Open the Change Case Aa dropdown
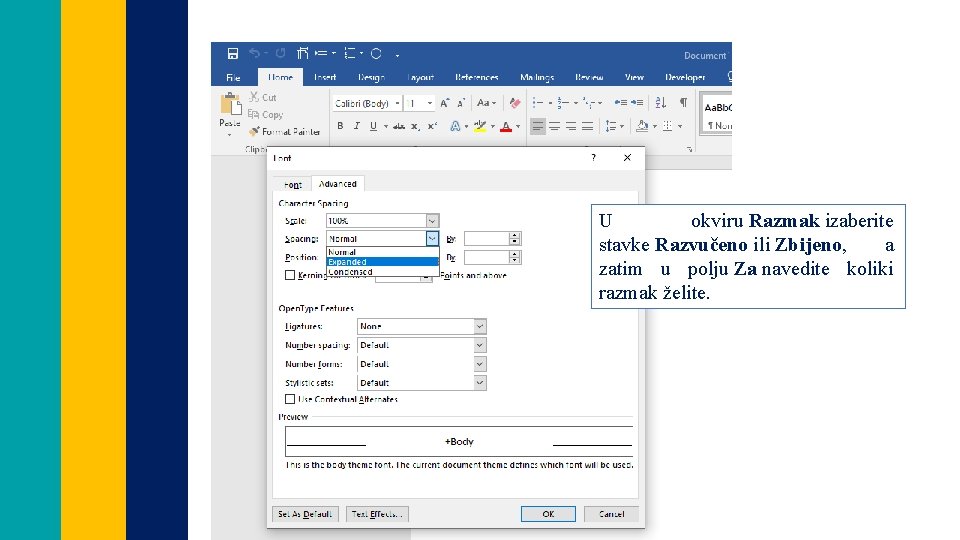960x540 pixels. [487, 103]
